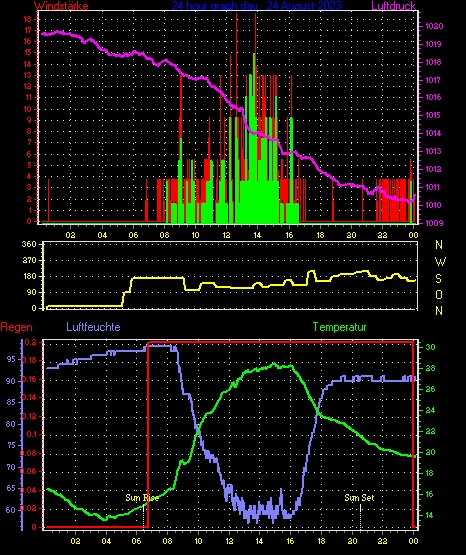Click 75 on humidity axis
This screenshot has height=555, width=466.
pos(11,445)
